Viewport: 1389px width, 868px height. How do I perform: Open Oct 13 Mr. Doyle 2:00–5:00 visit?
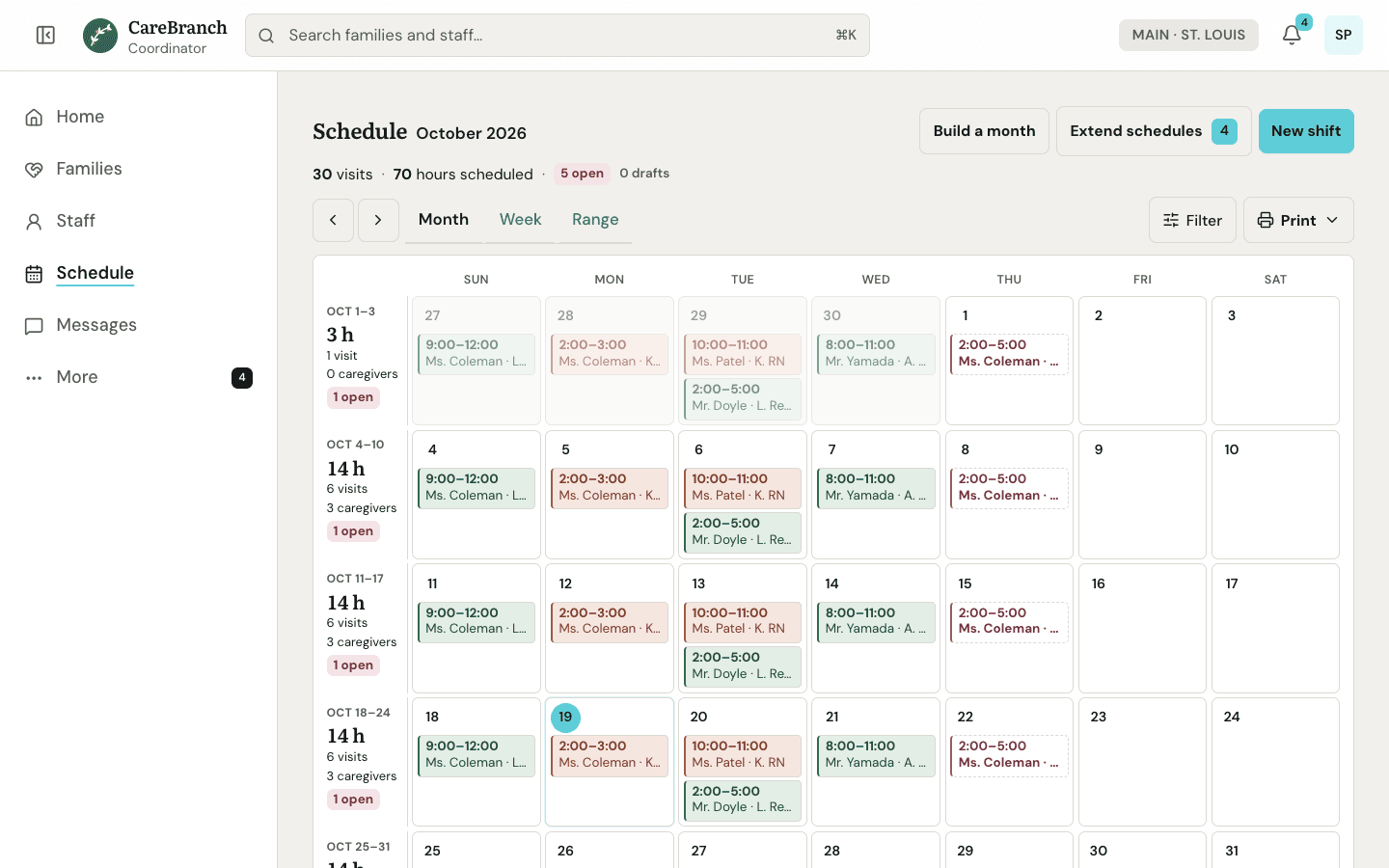click(x=743, y=666)
